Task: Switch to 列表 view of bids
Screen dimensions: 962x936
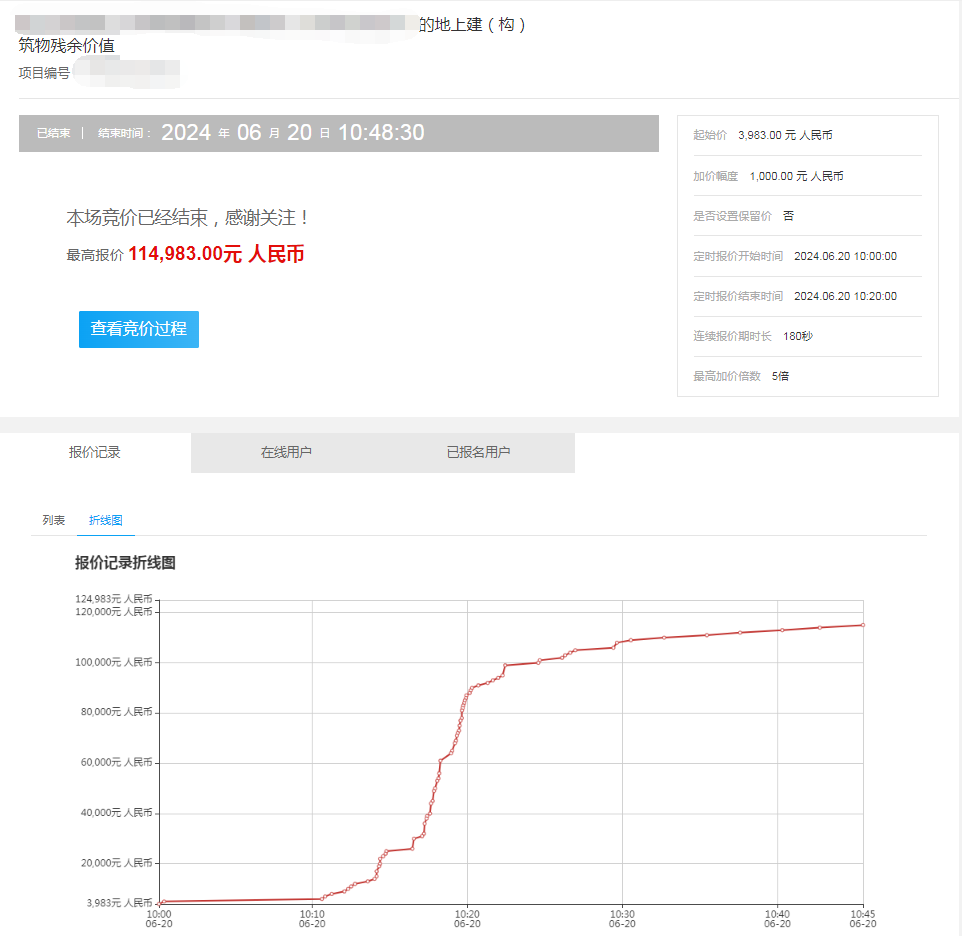Action: [54, 521]
